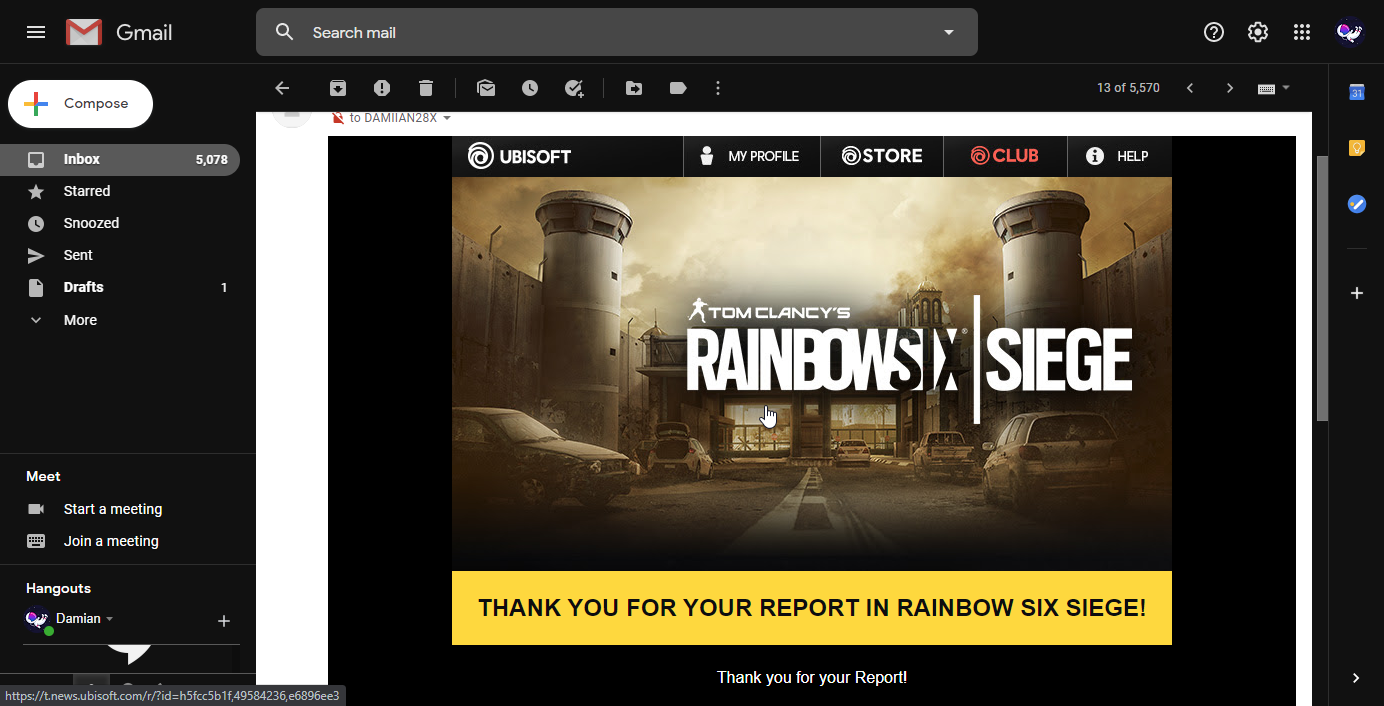Screen dimensions: 1384x706
Task: Delete the email with the trash icon
Action: 426,88
